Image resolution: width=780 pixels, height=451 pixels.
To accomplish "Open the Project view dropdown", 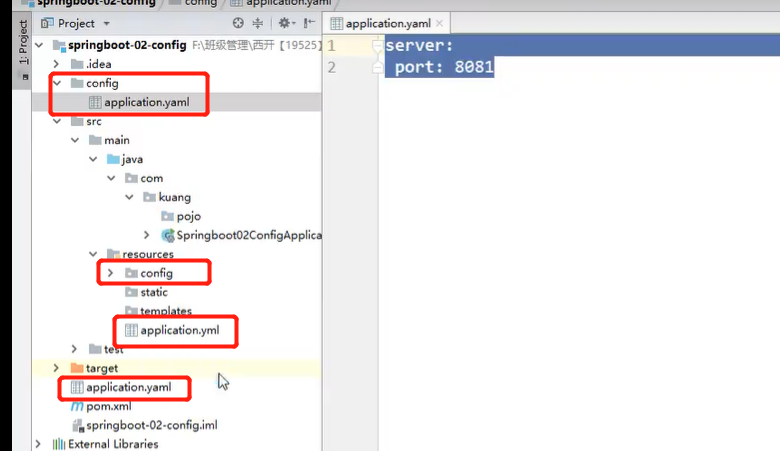I will pos(106,23).
